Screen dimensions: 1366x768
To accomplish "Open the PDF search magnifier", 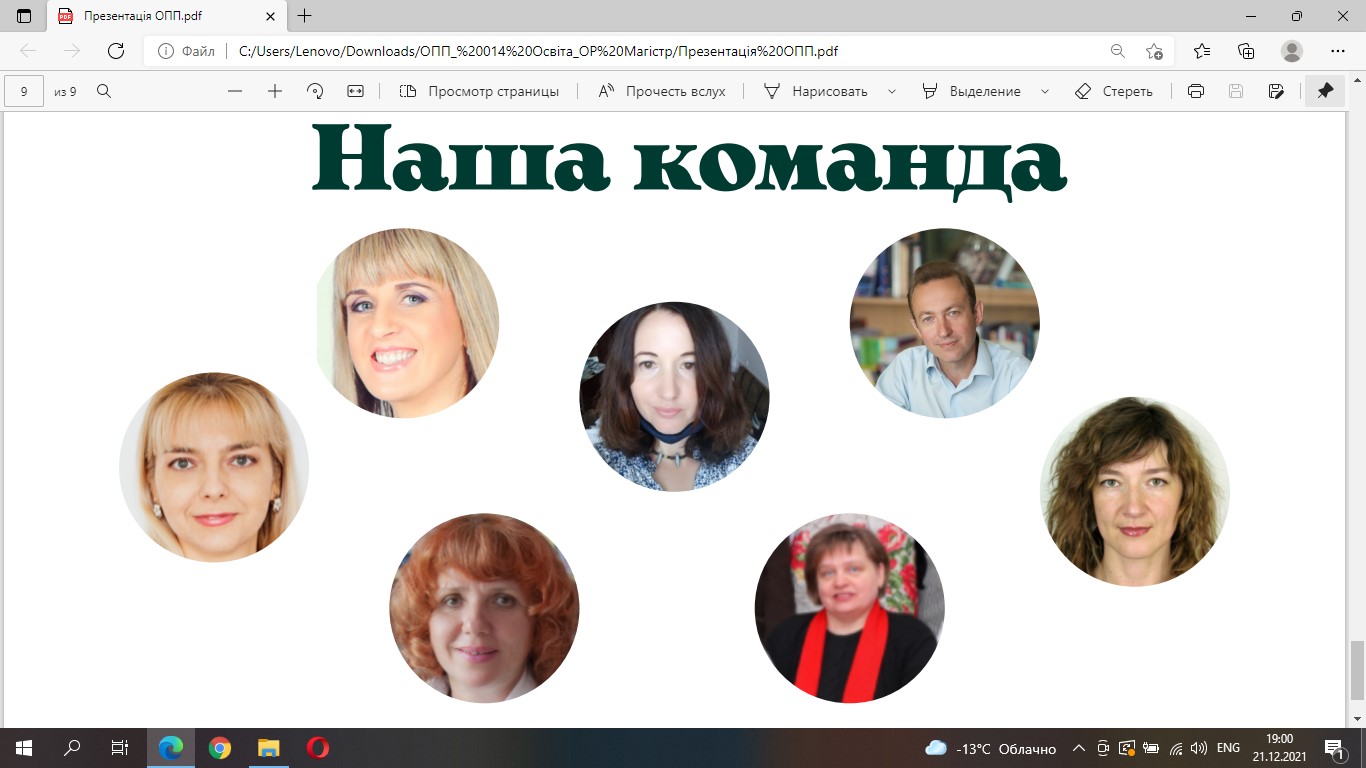I will 104,91.
